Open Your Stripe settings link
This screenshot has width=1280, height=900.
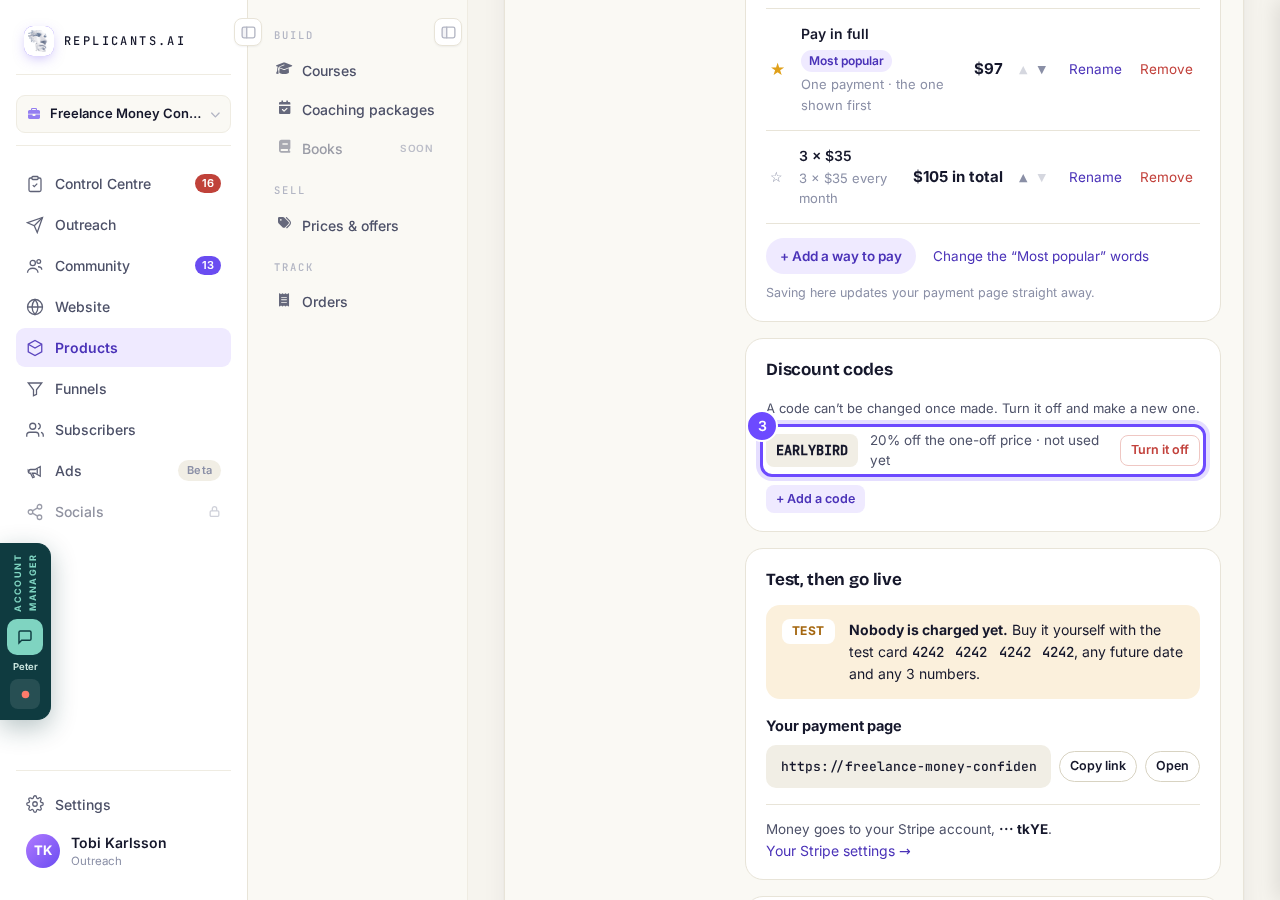pyautogui.click(x=838, y=851)
